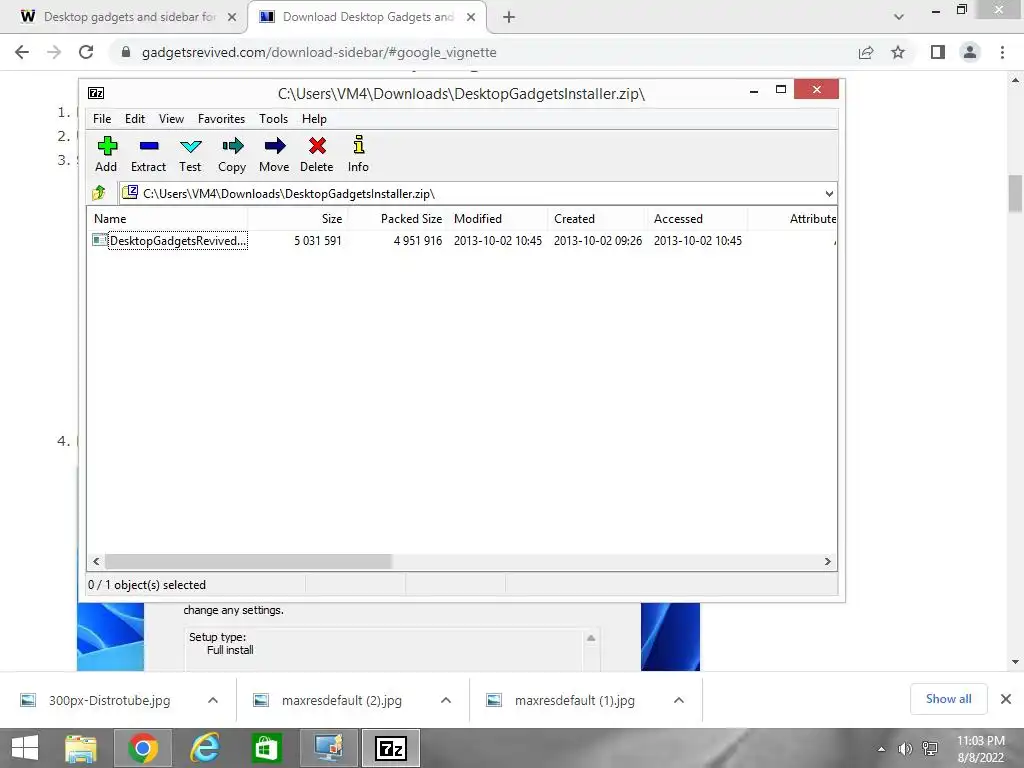Open the Tools menu
The width and height of the screenshot is (1024, 768).
pyautogui.click(x=273, y=119)
